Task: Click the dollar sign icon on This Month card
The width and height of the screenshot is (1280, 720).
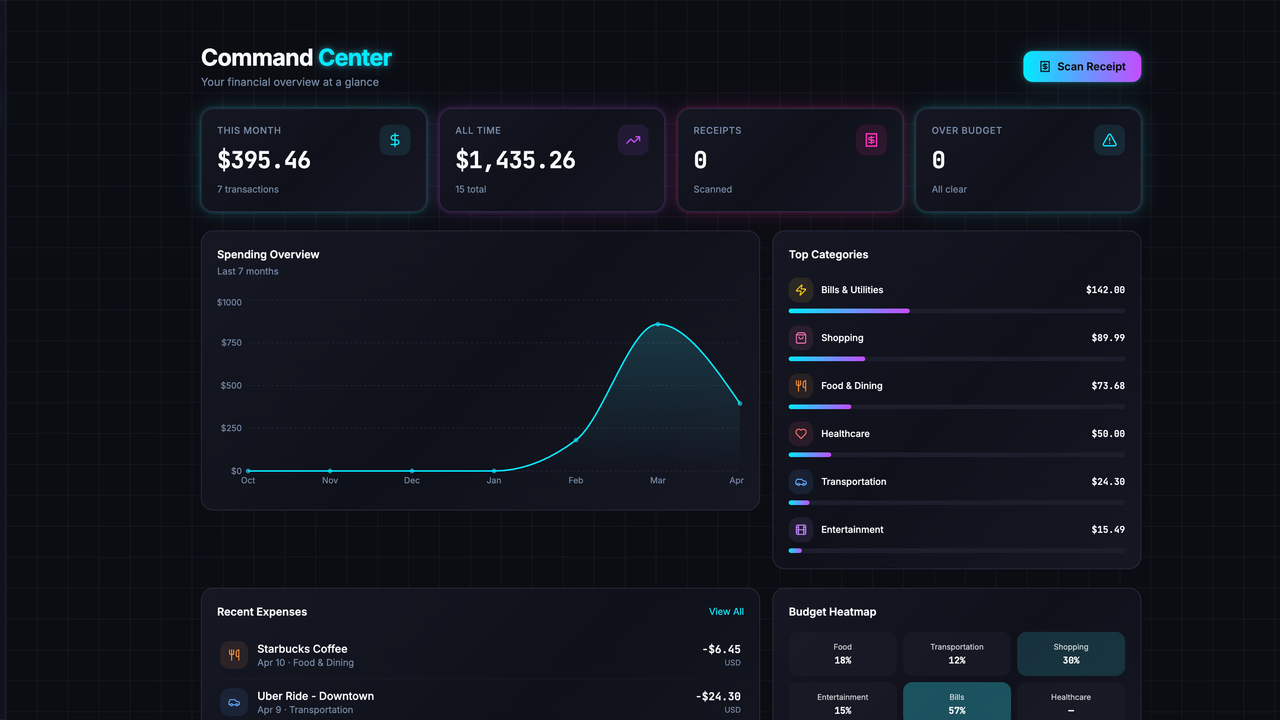Action: (395, 140)
